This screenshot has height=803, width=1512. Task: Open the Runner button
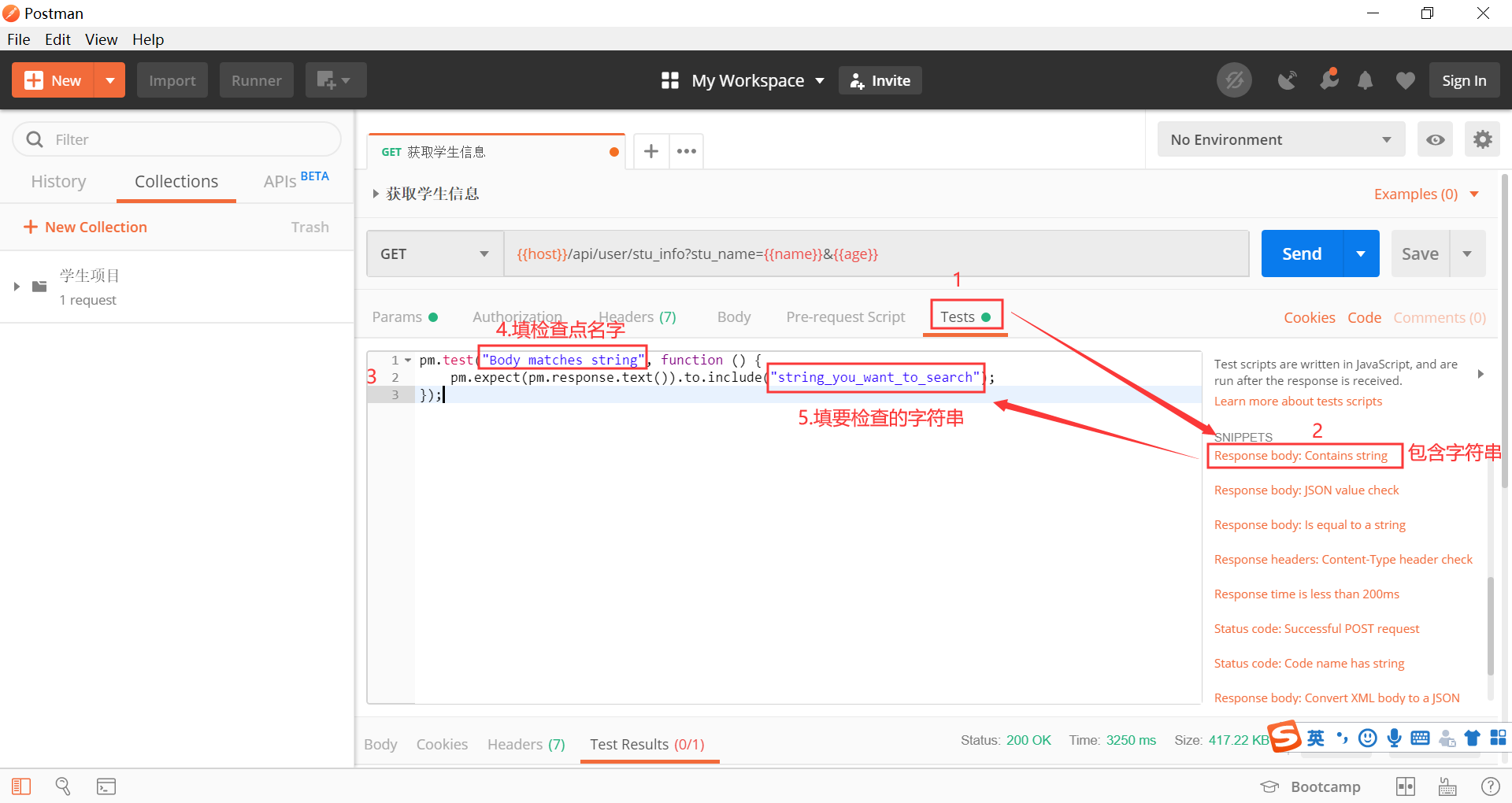[257, 80]
